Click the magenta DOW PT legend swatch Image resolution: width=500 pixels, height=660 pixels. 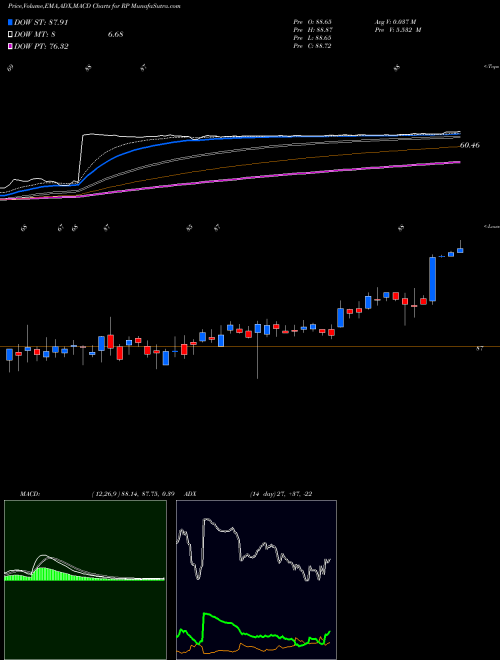click(x=11, y=46)
